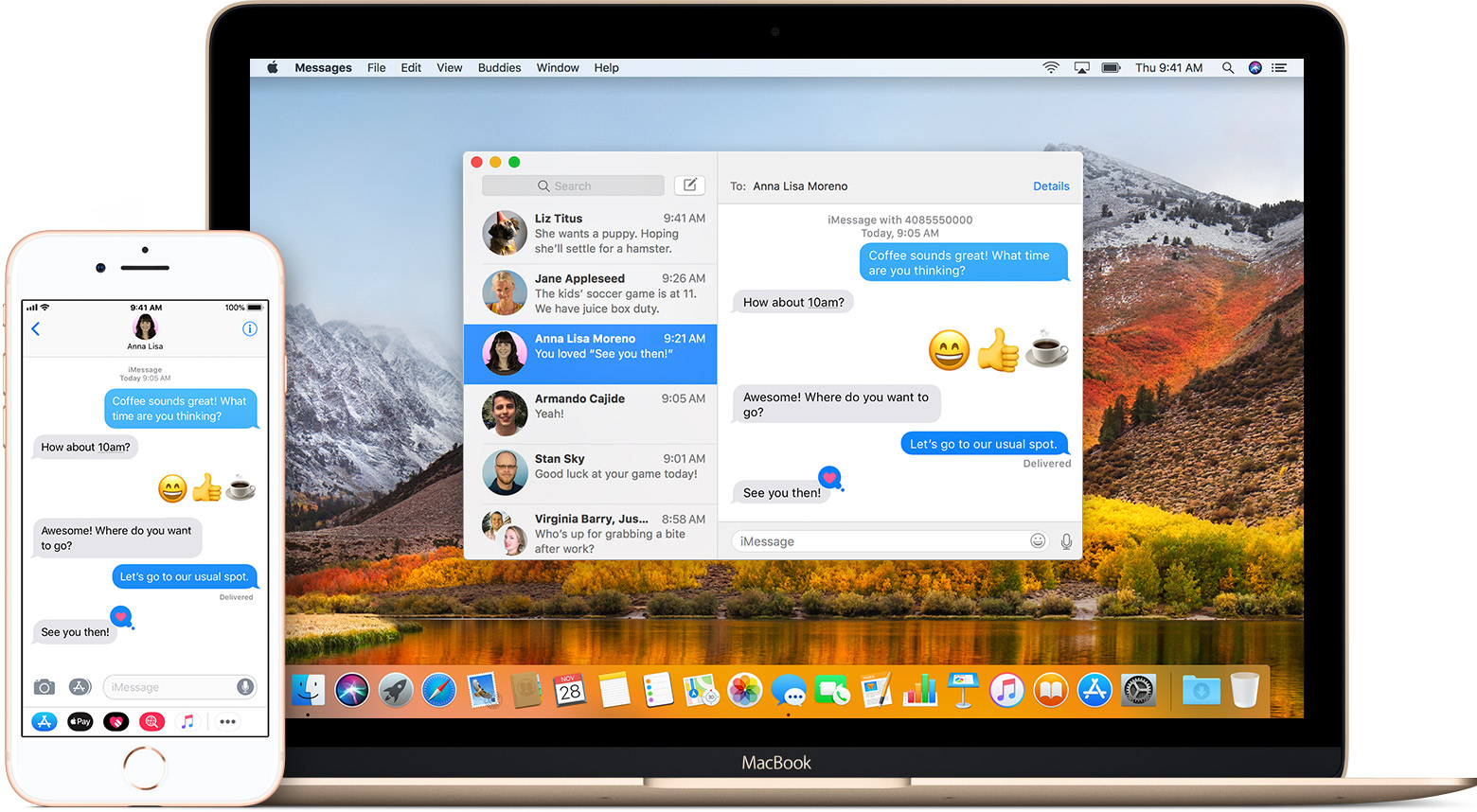Open the emoji picker in the Mac message field
The height and width of the screenshot is (812, 1477).
(1038, 540)
